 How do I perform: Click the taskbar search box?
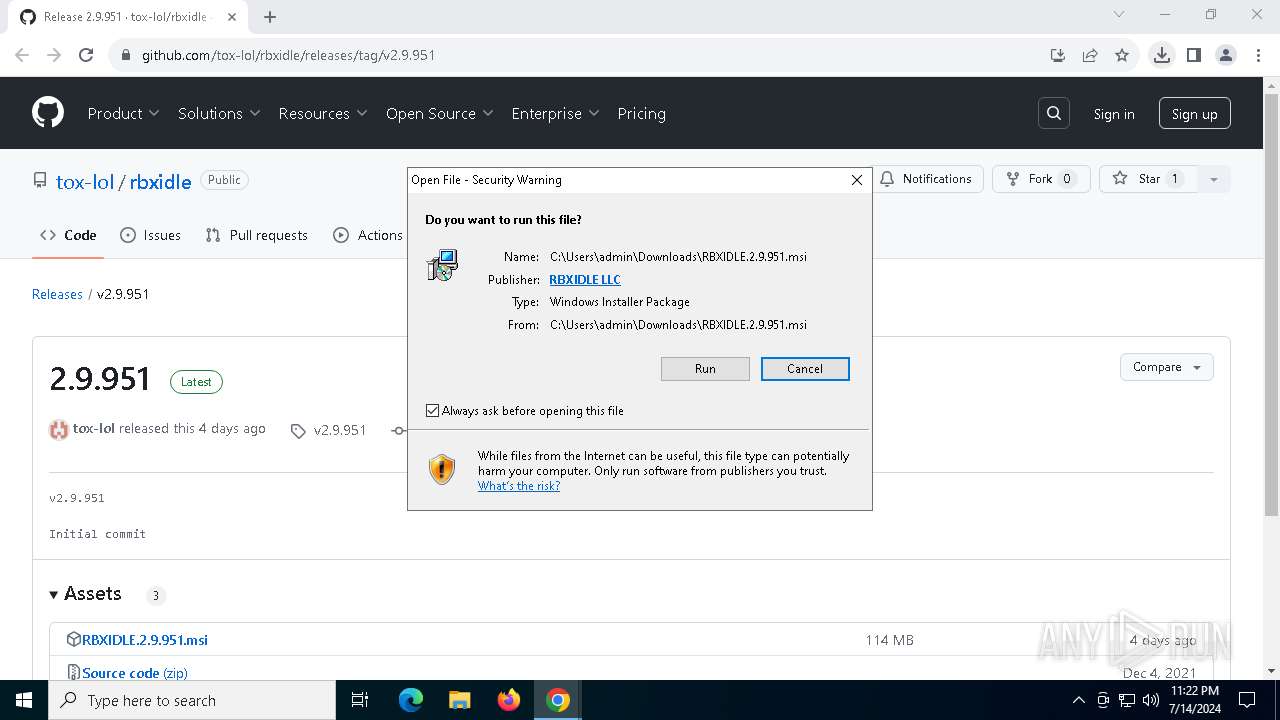191,700
